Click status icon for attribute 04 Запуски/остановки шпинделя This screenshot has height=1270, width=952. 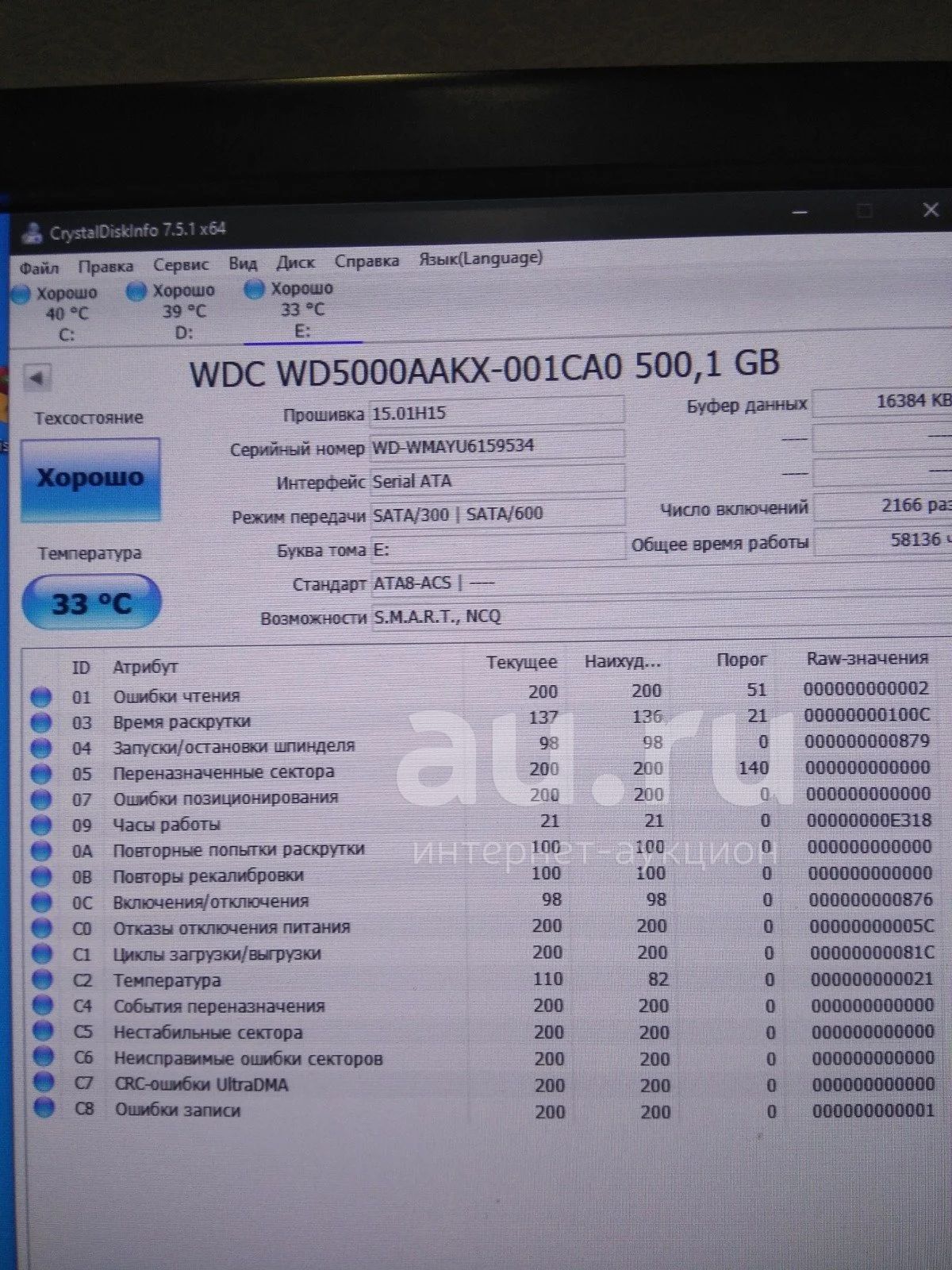coord(40,748)
